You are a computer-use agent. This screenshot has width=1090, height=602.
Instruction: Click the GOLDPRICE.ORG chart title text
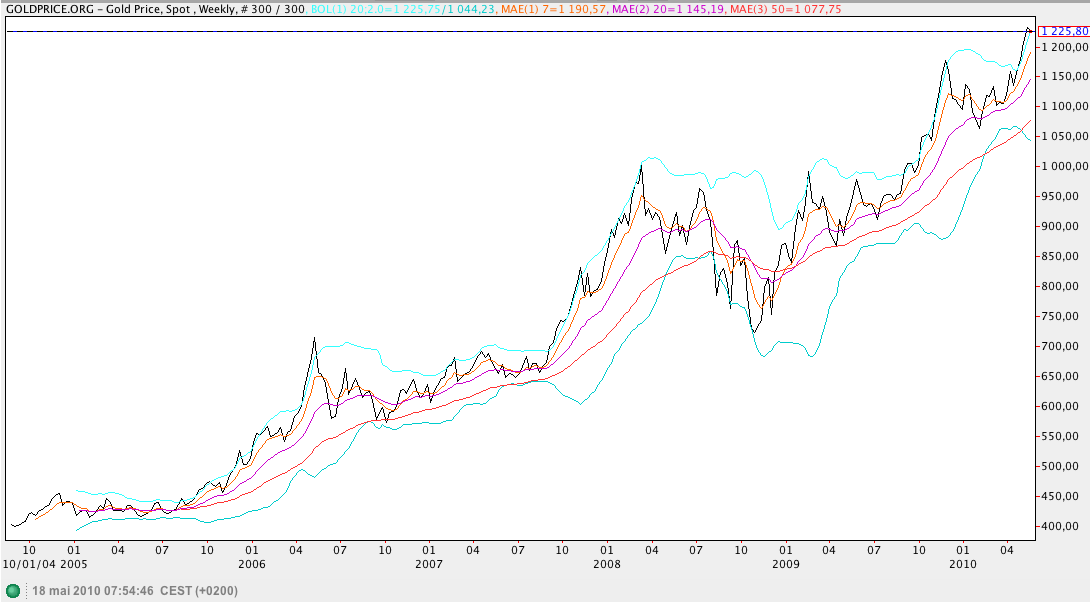pos(40,7)
